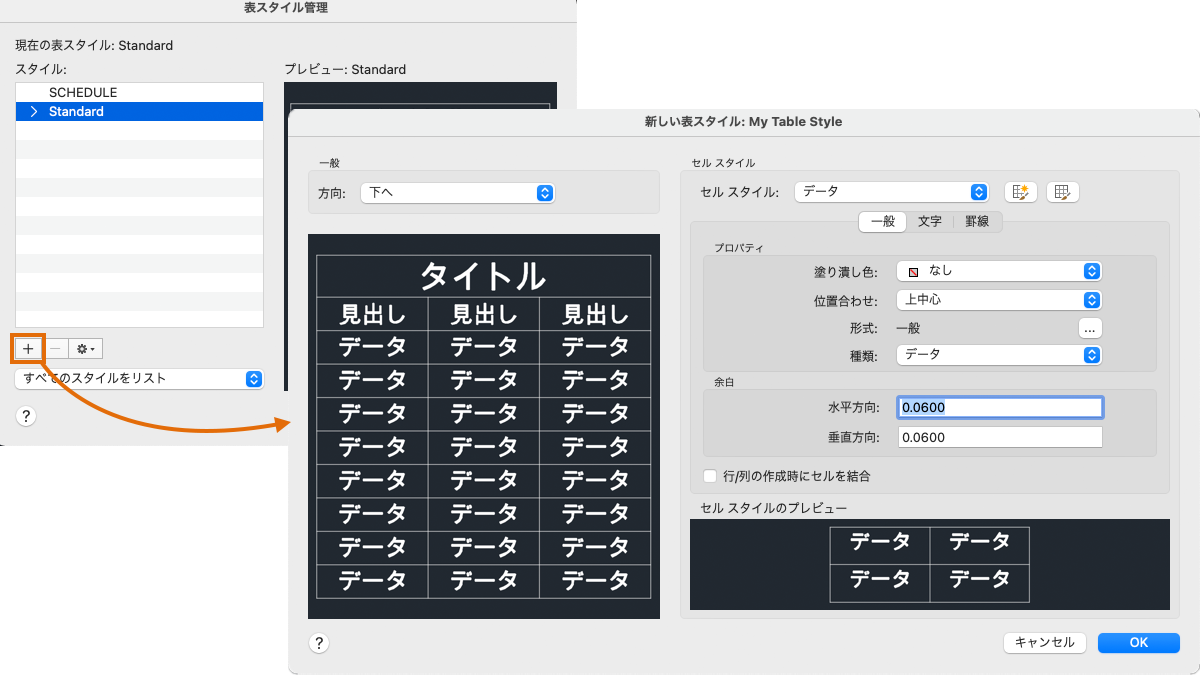Select the Standard style row in the list
This screenshot has width=1200, height=675.
140,112
